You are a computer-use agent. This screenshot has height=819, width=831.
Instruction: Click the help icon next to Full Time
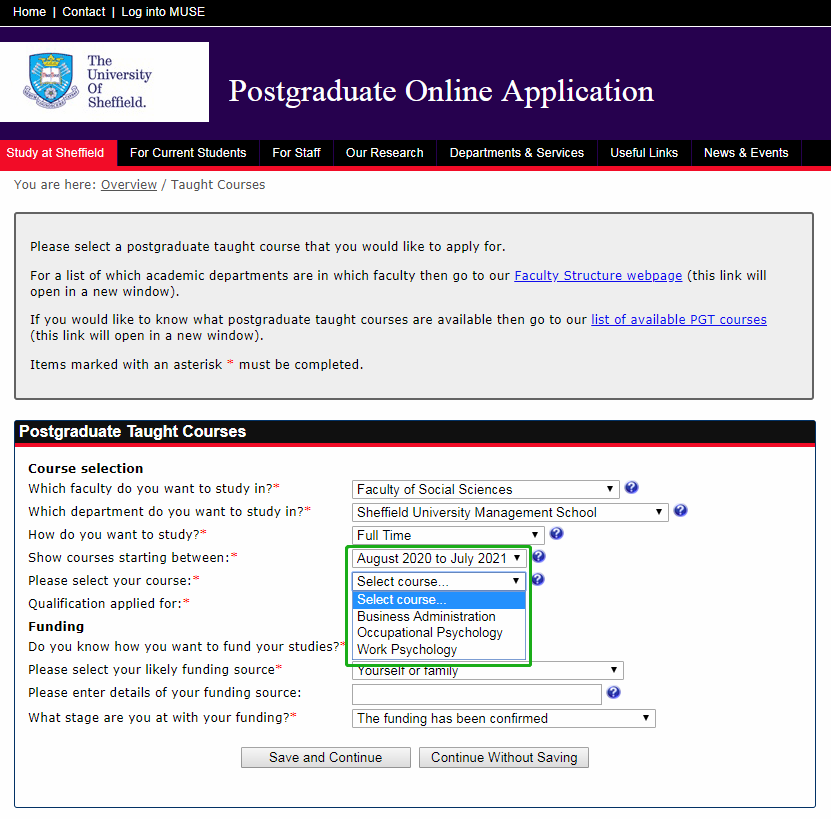point(556,533)
